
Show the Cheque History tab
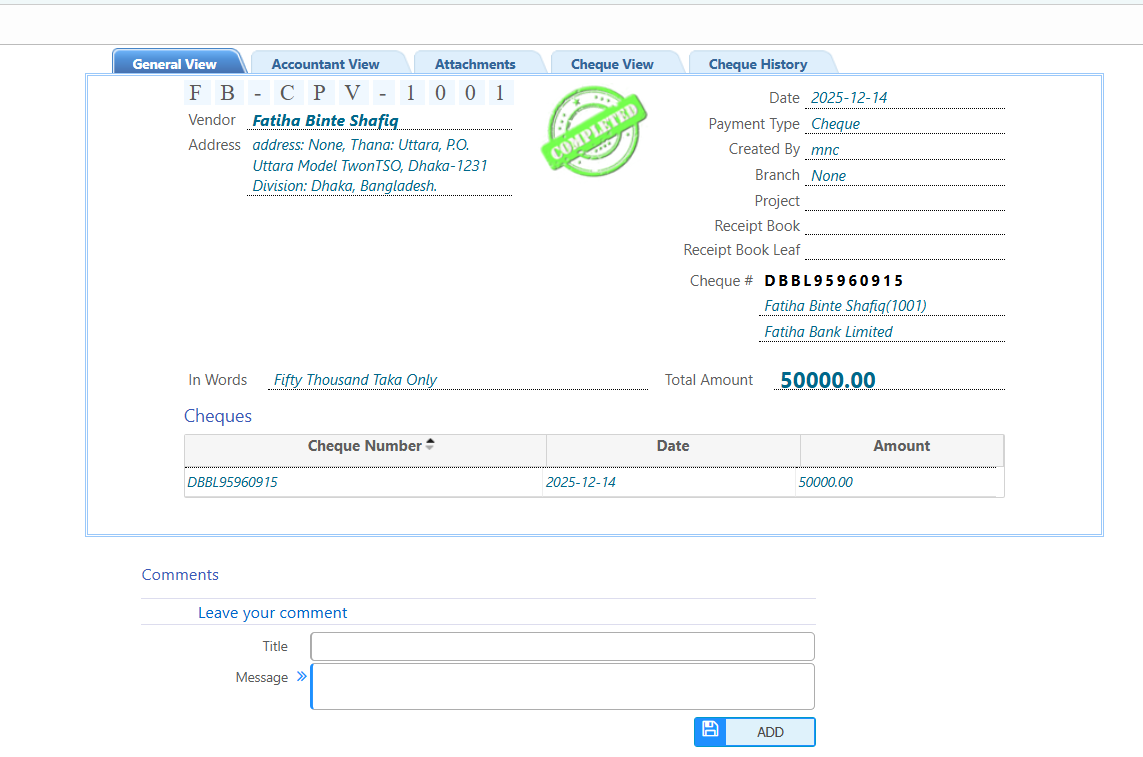coord(758,64)
